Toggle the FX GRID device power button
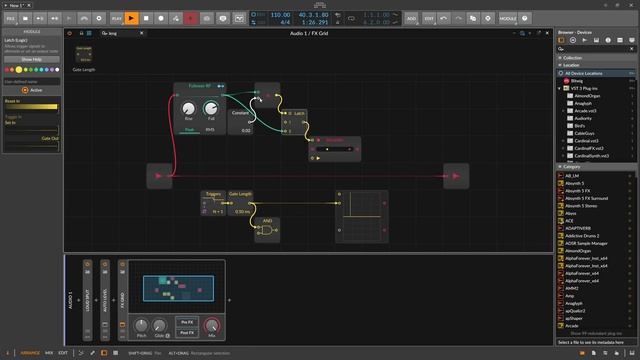This screenshot has width=640, height=360. (122, 264)
